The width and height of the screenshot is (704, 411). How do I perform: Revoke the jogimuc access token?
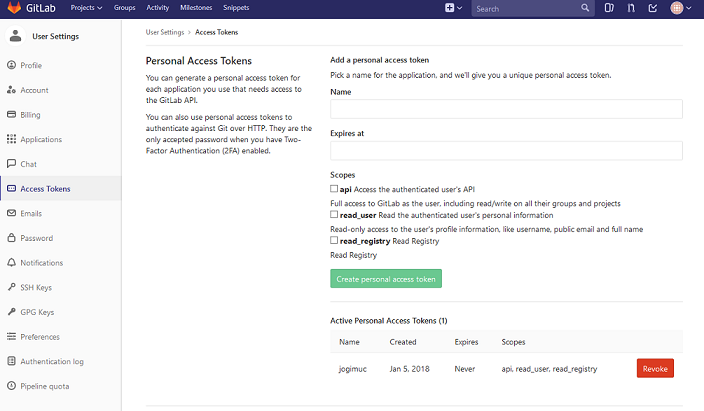point(655,368)
